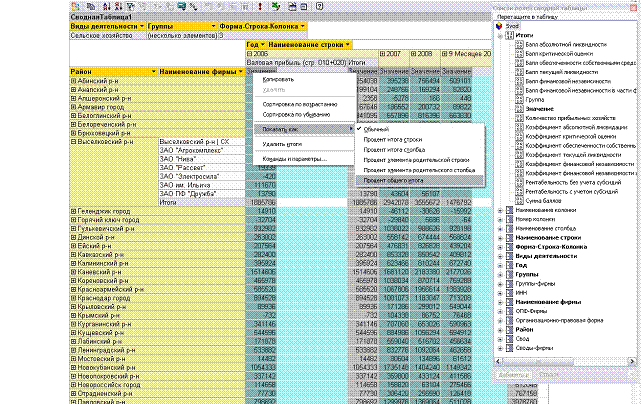Expand the Абинский р-н row

[x=74, y=81]
